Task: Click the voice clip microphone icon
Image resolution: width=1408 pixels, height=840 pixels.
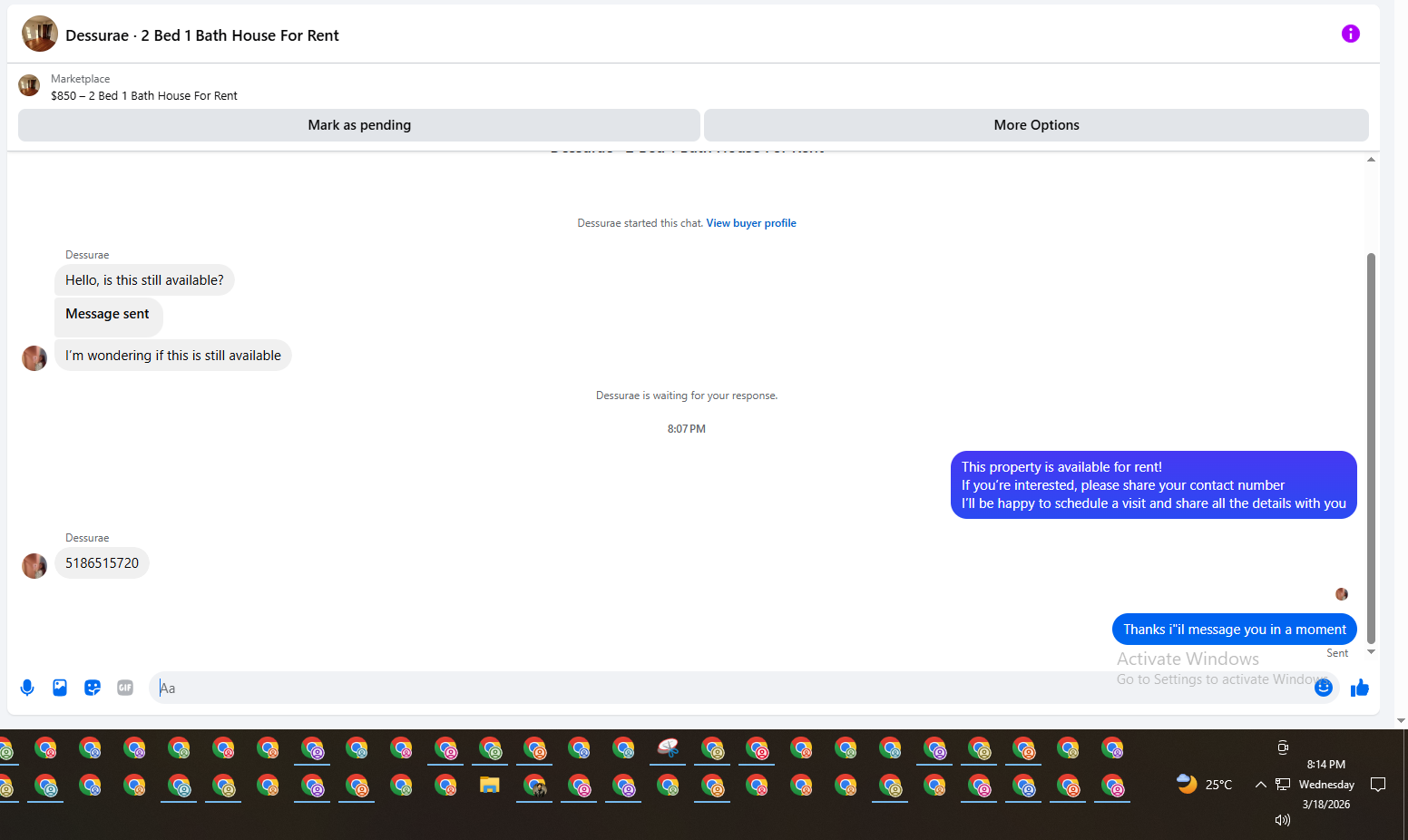Action: coord(27,688)
